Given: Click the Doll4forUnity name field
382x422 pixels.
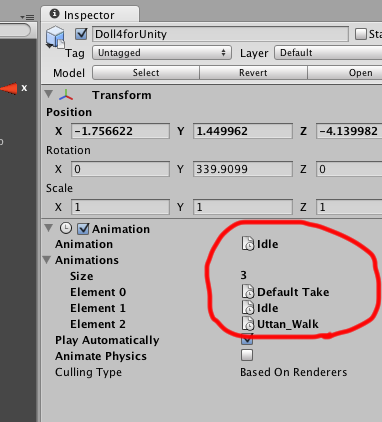Looking at the screenshot, I should [220, 34].
